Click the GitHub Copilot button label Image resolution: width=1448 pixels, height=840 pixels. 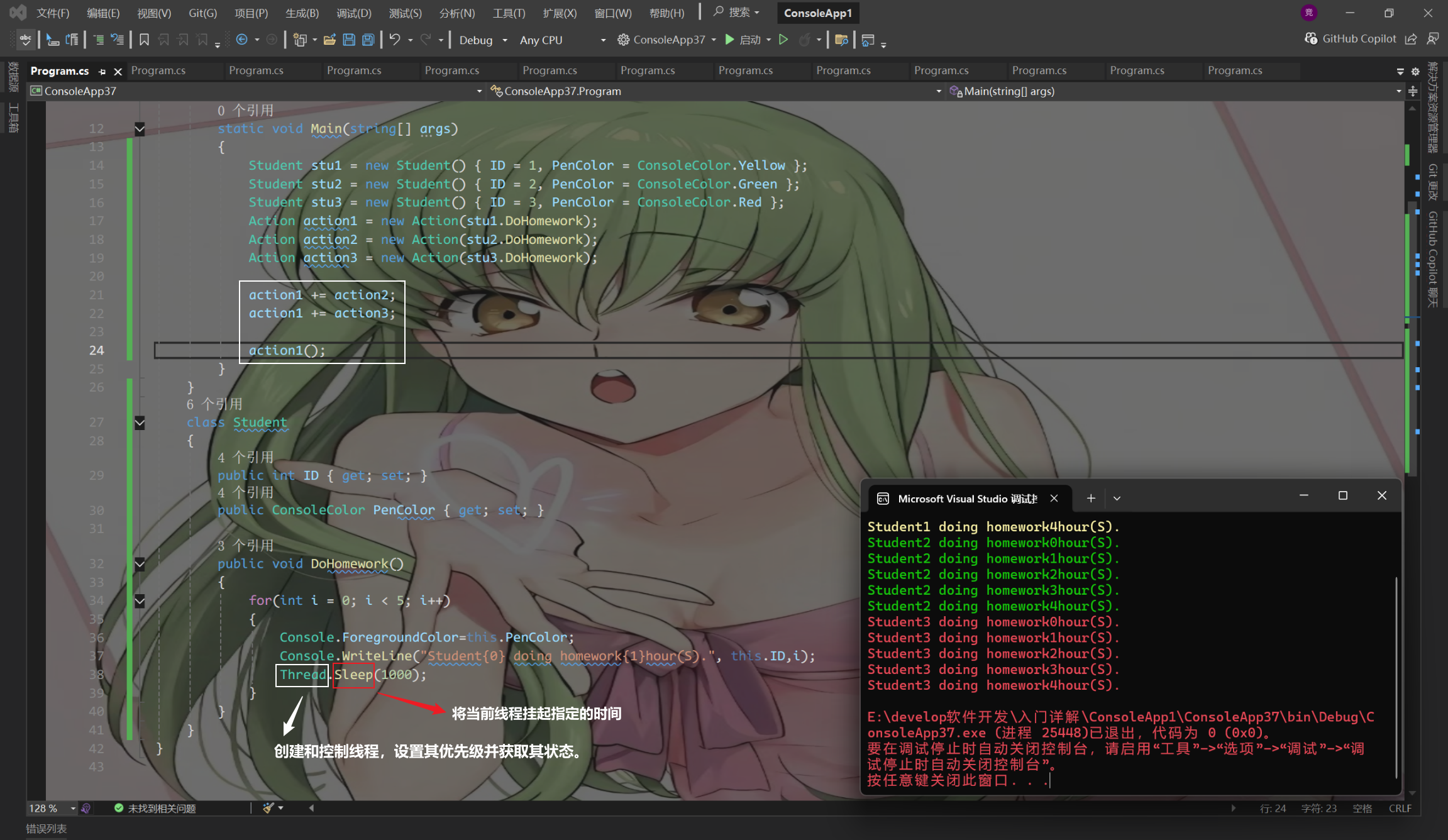point(1359,39)
